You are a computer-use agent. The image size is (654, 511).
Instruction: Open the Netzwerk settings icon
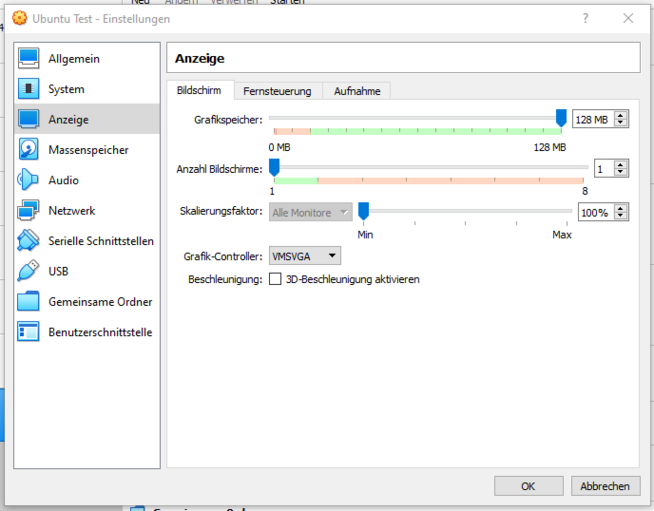coord(28,211)
